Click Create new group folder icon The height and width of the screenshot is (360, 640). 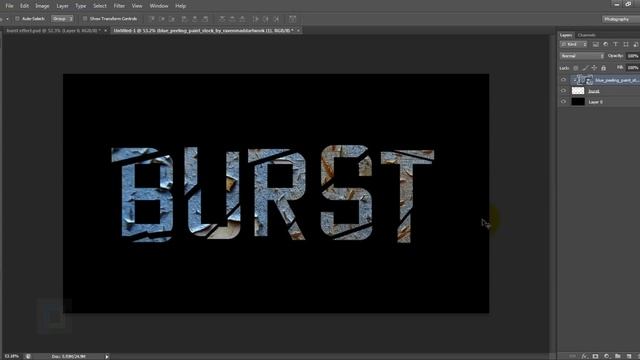tap(618, 356)
